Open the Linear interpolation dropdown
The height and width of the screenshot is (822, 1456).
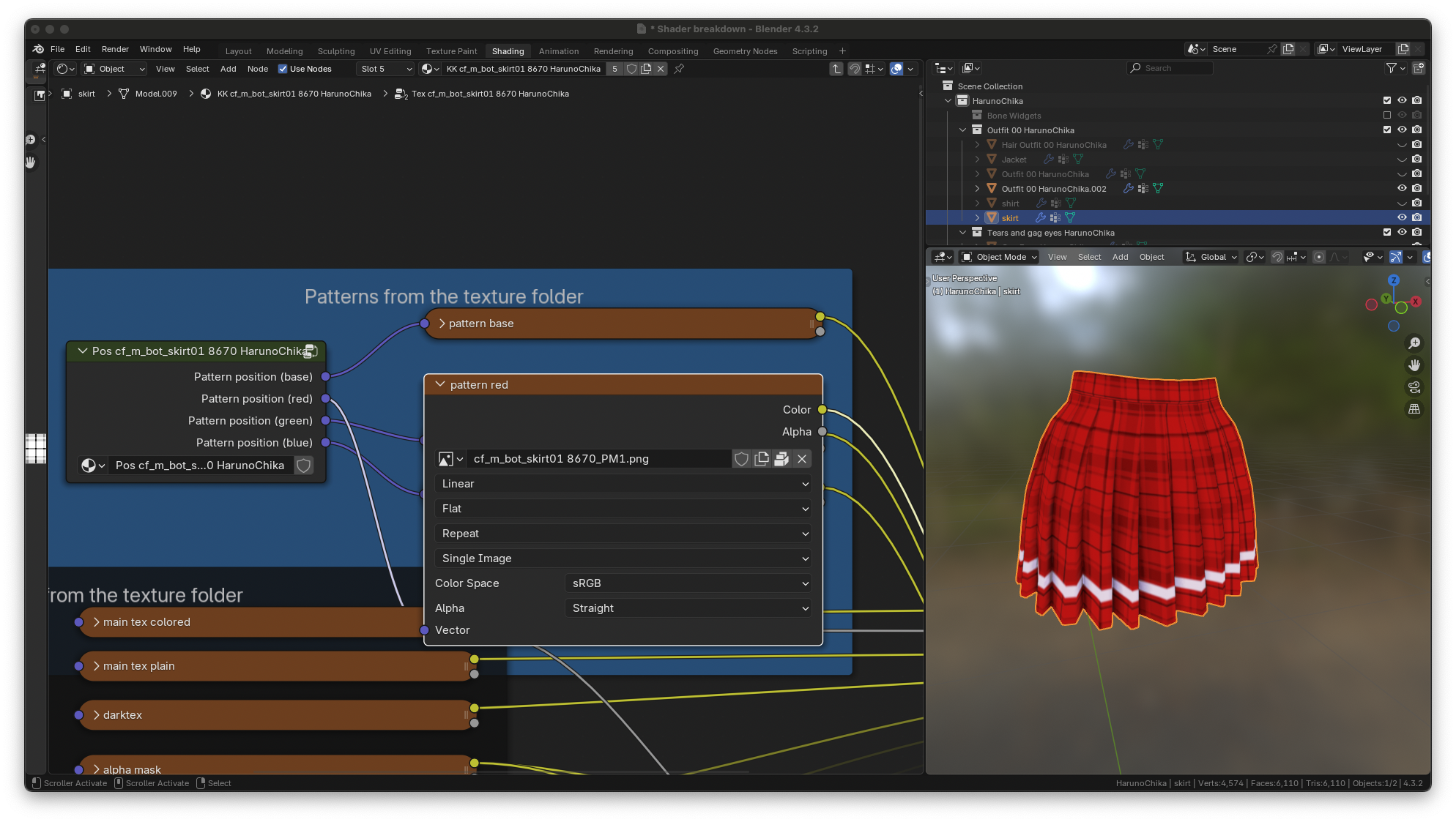(623, 484)
